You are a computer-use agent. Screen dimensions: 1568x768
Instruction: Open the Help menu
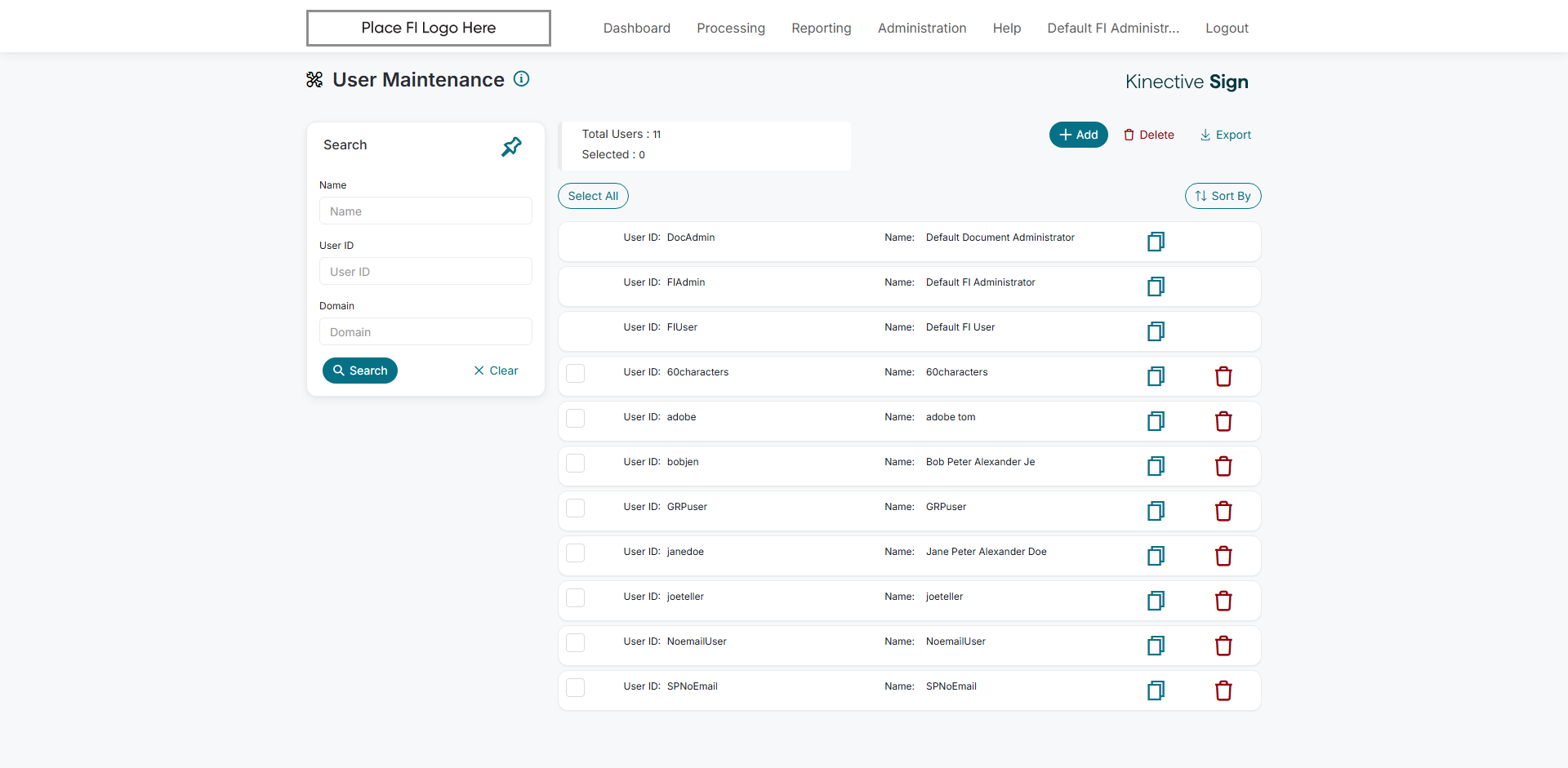(x=1007, y=28)
